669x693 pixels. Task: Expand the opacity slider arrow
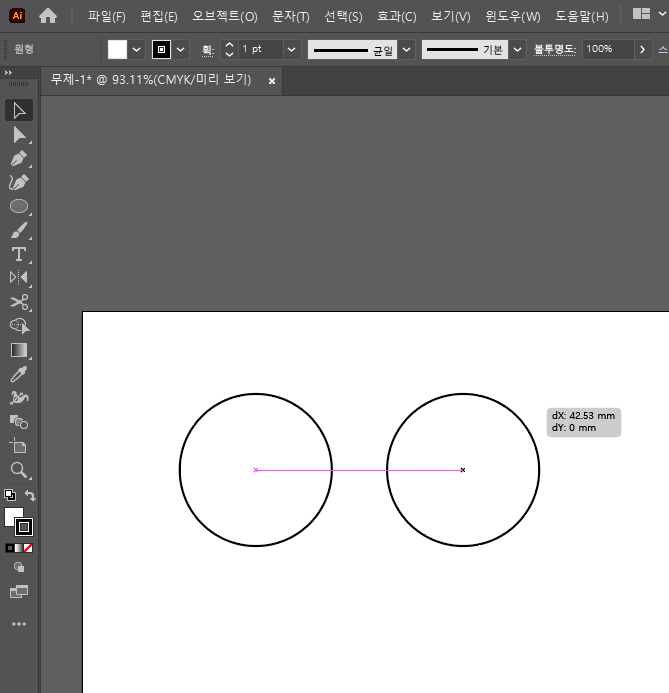pos(642,50)
